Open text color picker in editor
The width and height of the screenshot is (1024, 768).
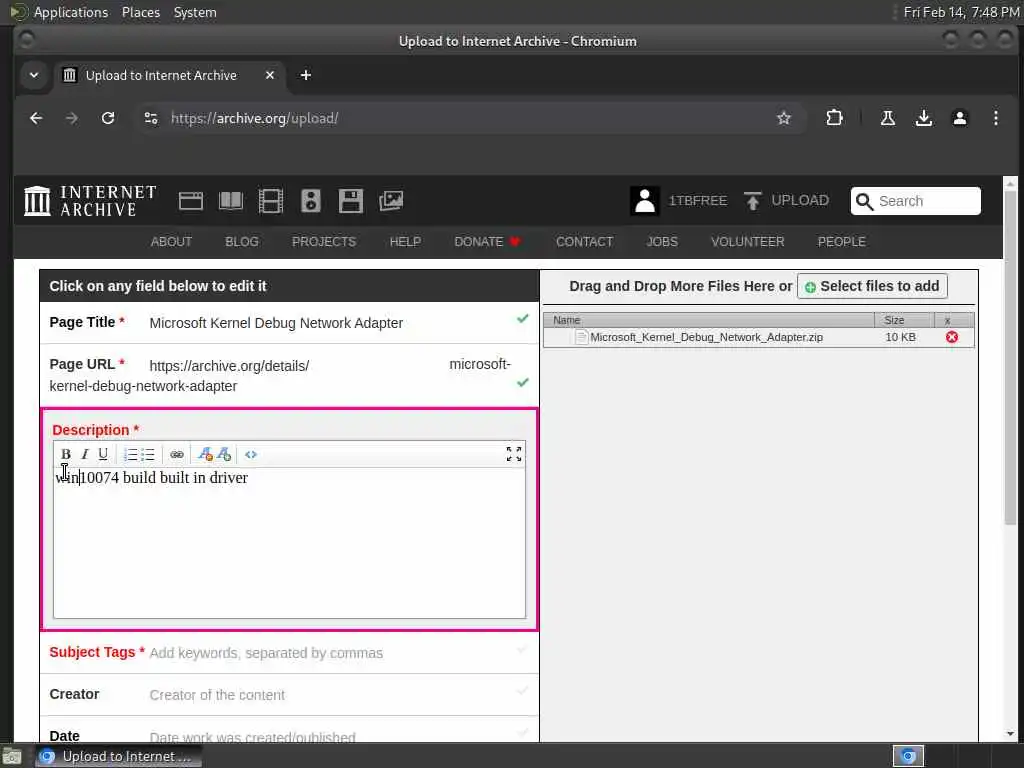(205, 454)
